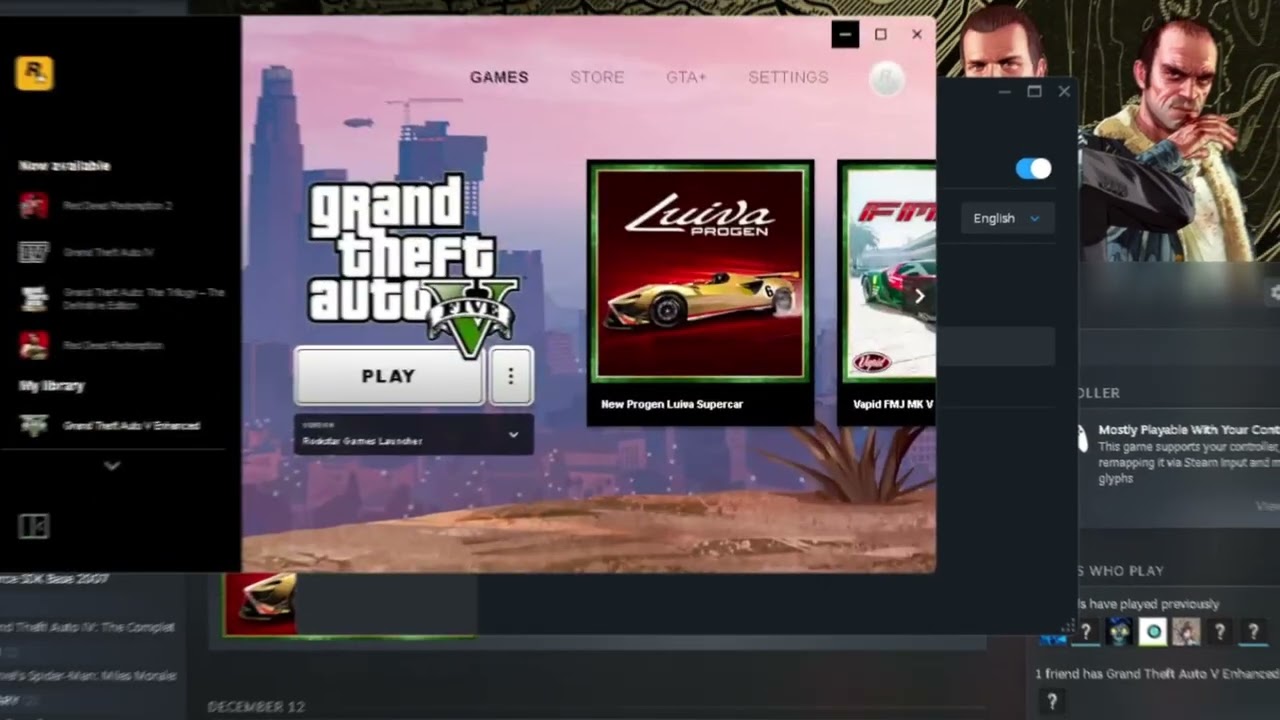Image resolution: width=1280 pixels, height=720 pixels.
Task: Close the Steam properties dialog
Action: coord(1064,91)
